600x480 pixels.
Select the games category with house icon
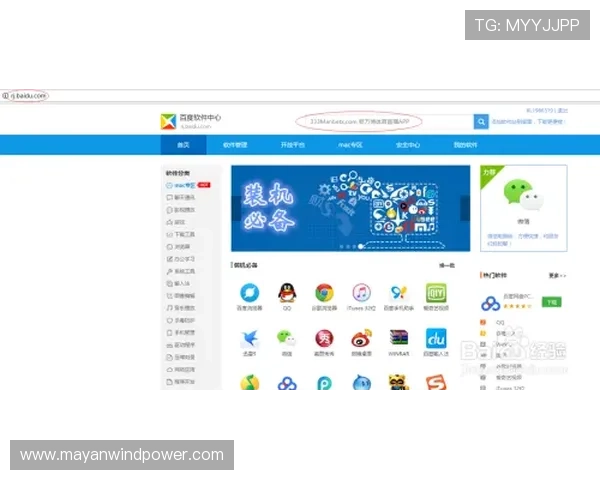point(176,222)
